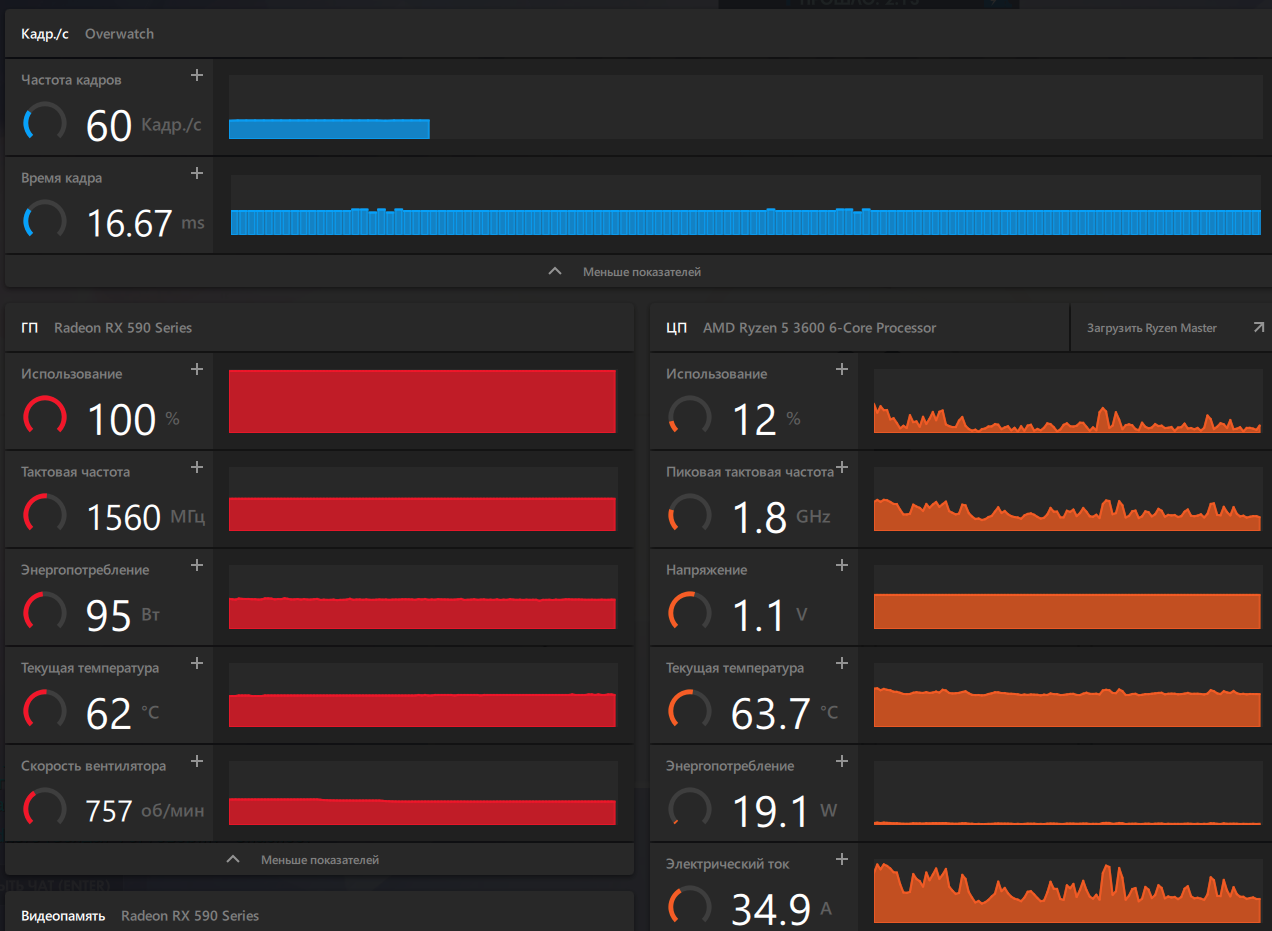The width and height of the screenshot is (1272, 931).
Task: Select the Видеопамять section header
Action: (x=63, y=915)
